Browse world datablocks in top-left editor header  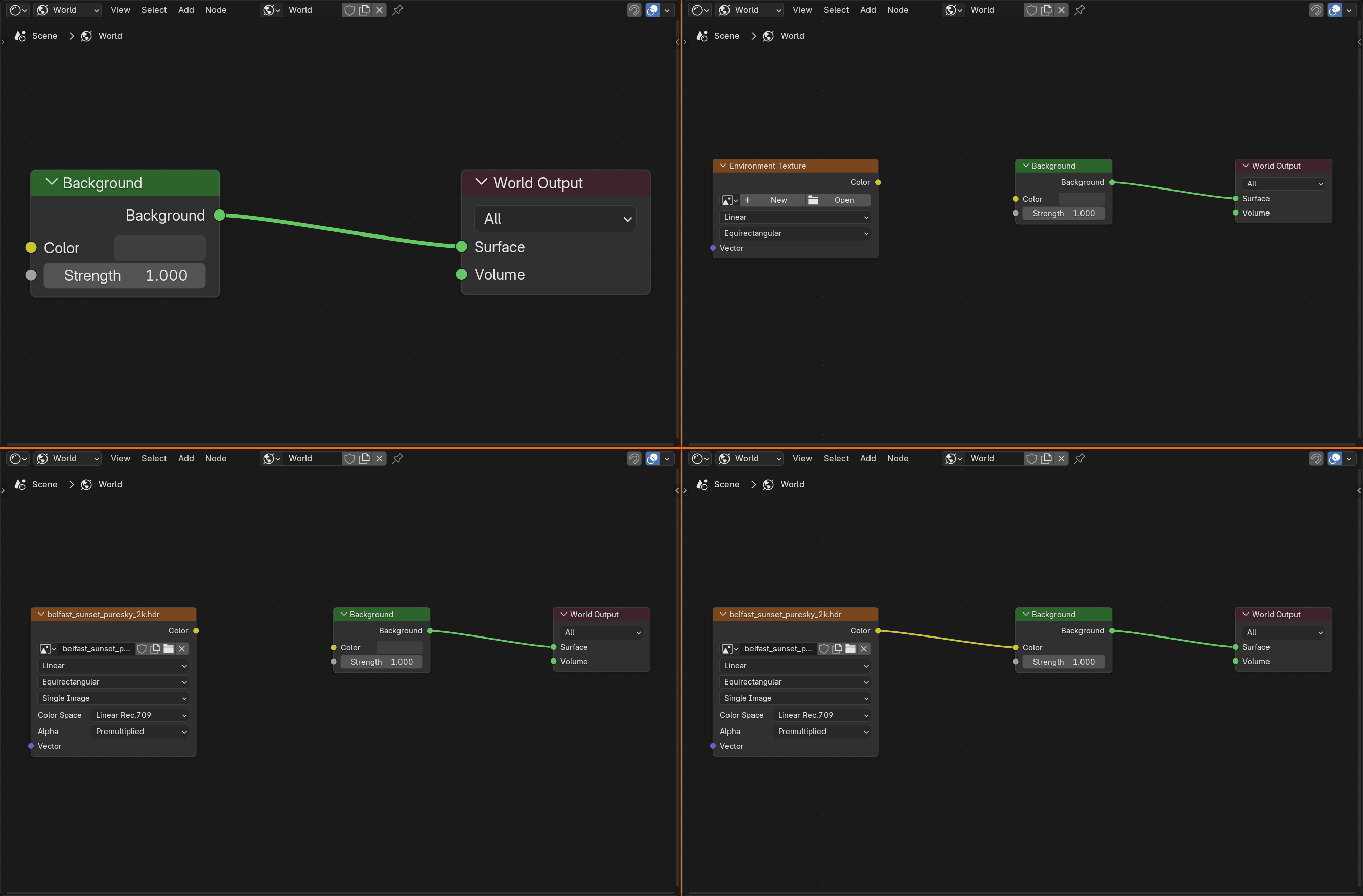pos(271,10)
